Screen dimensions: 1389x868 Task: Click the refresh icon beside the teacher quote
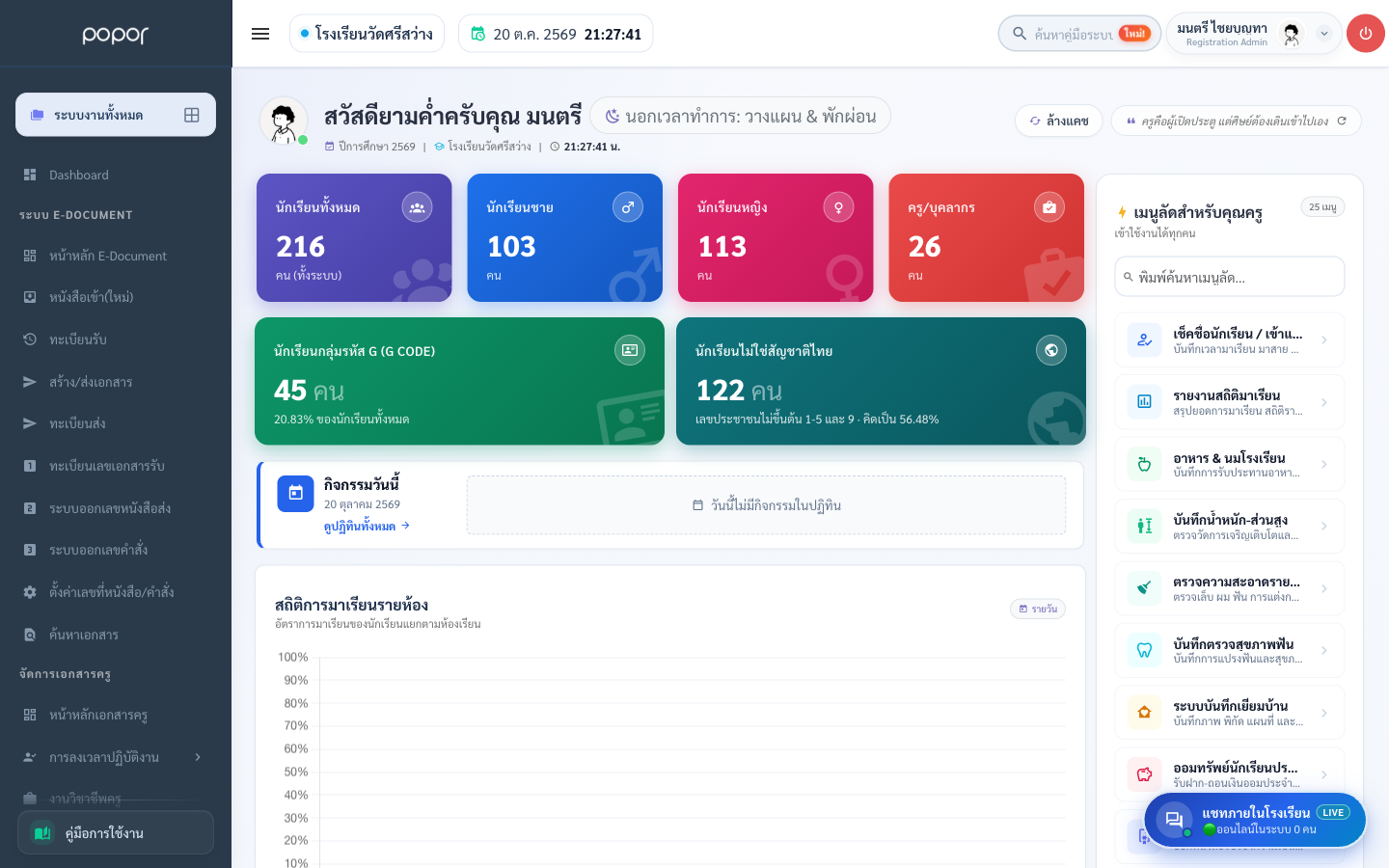1342,121
